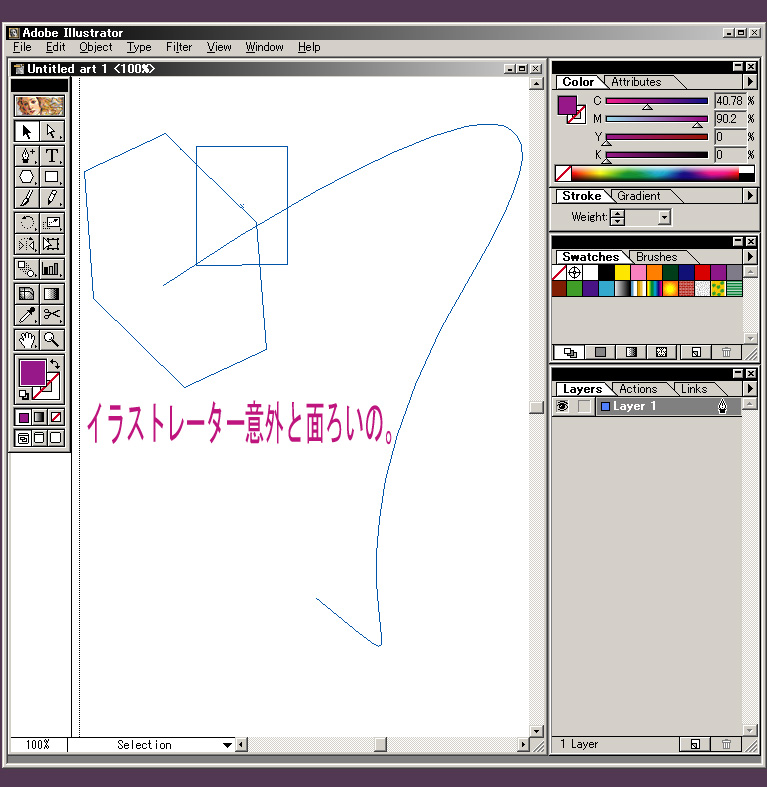Click the Rectangle tool

point(51,177)
